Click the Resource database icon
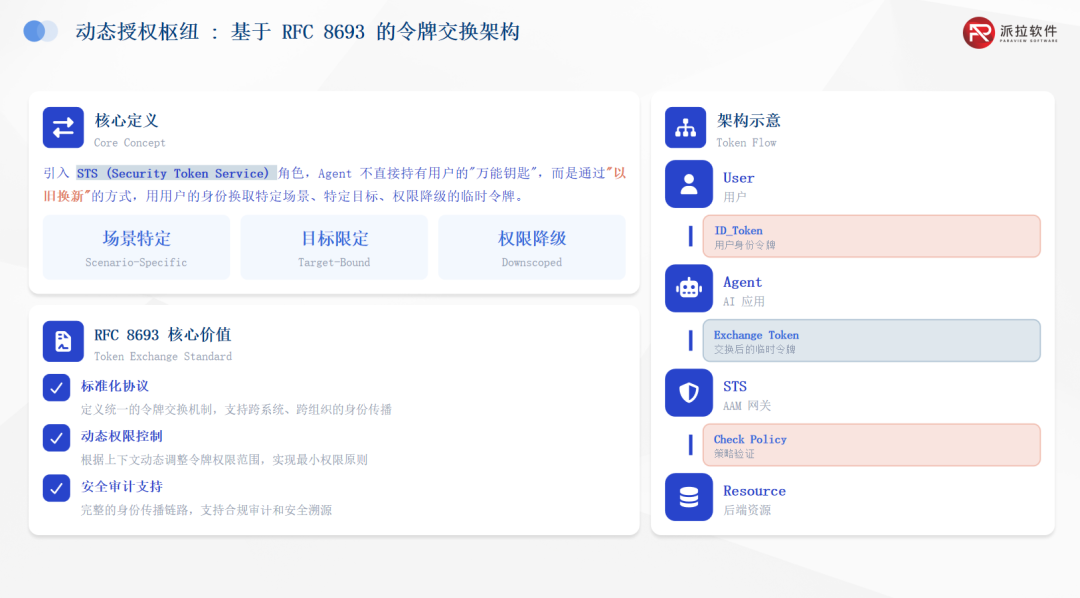Image resolution: width=1080 pixels, height=598 pixels. click(x=689, y=497)
